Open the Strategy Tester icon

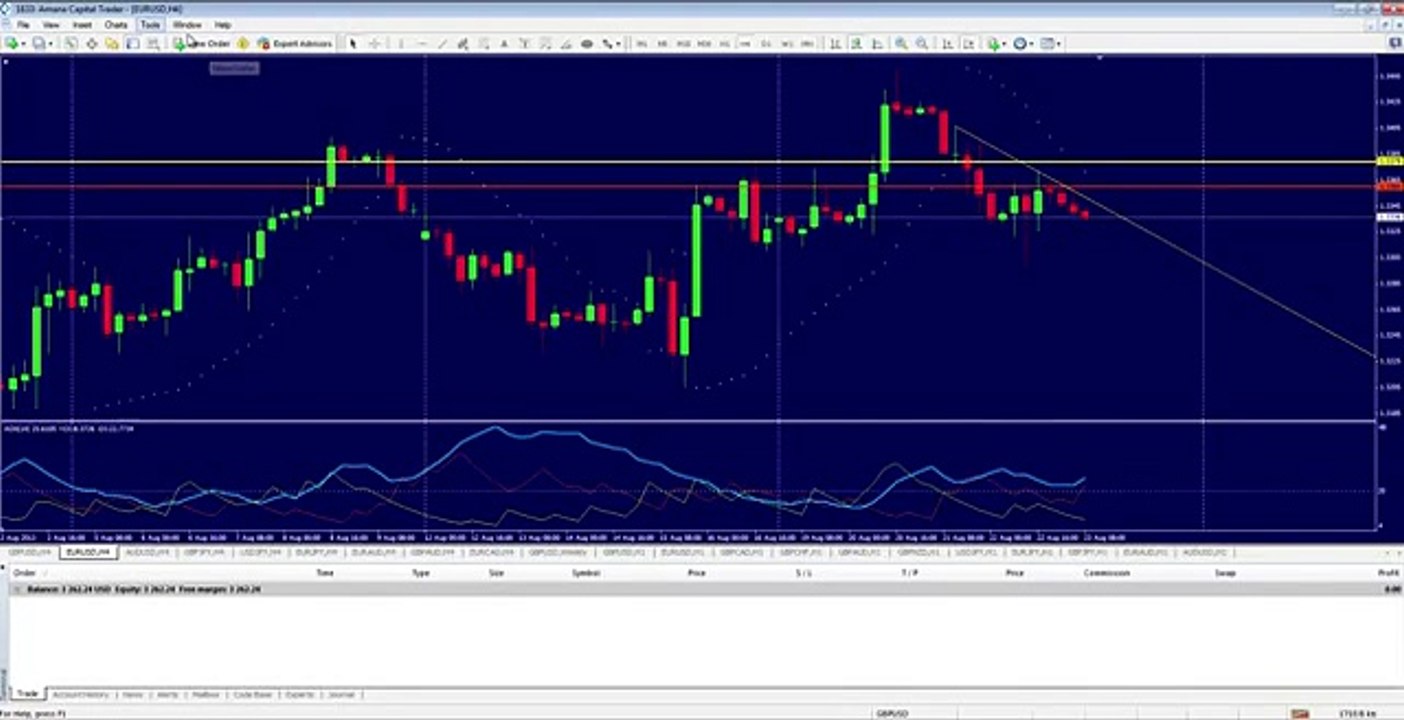152,43
